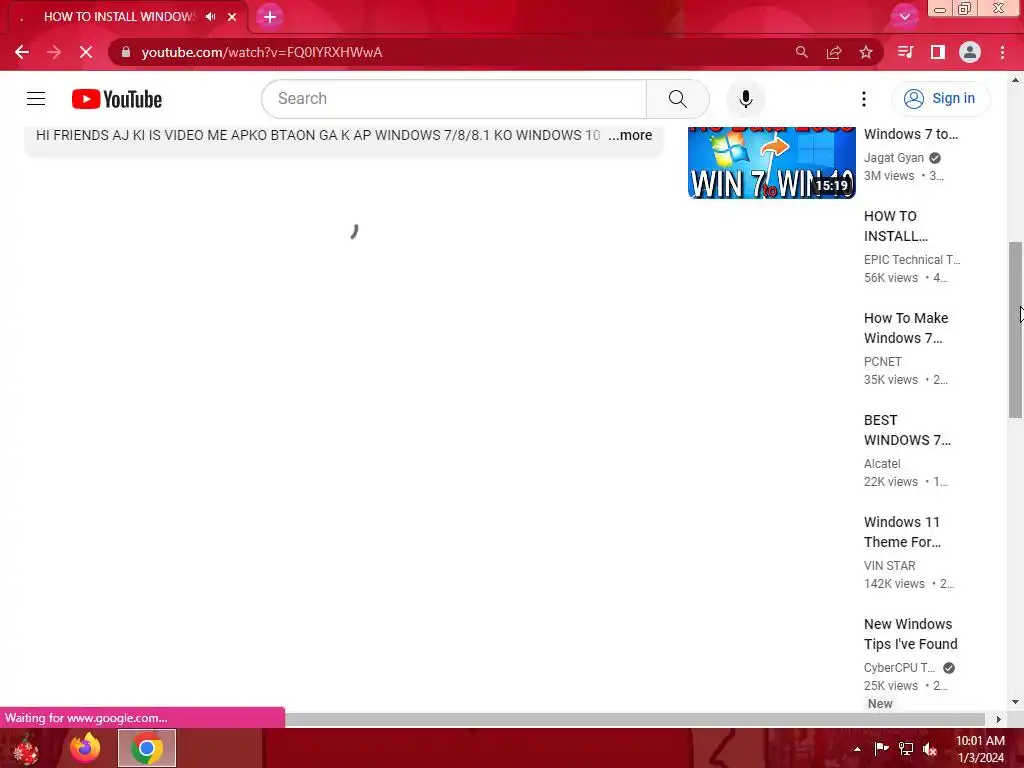
Task: Show hidden tray icons arrow
Action: coord(857,749)
